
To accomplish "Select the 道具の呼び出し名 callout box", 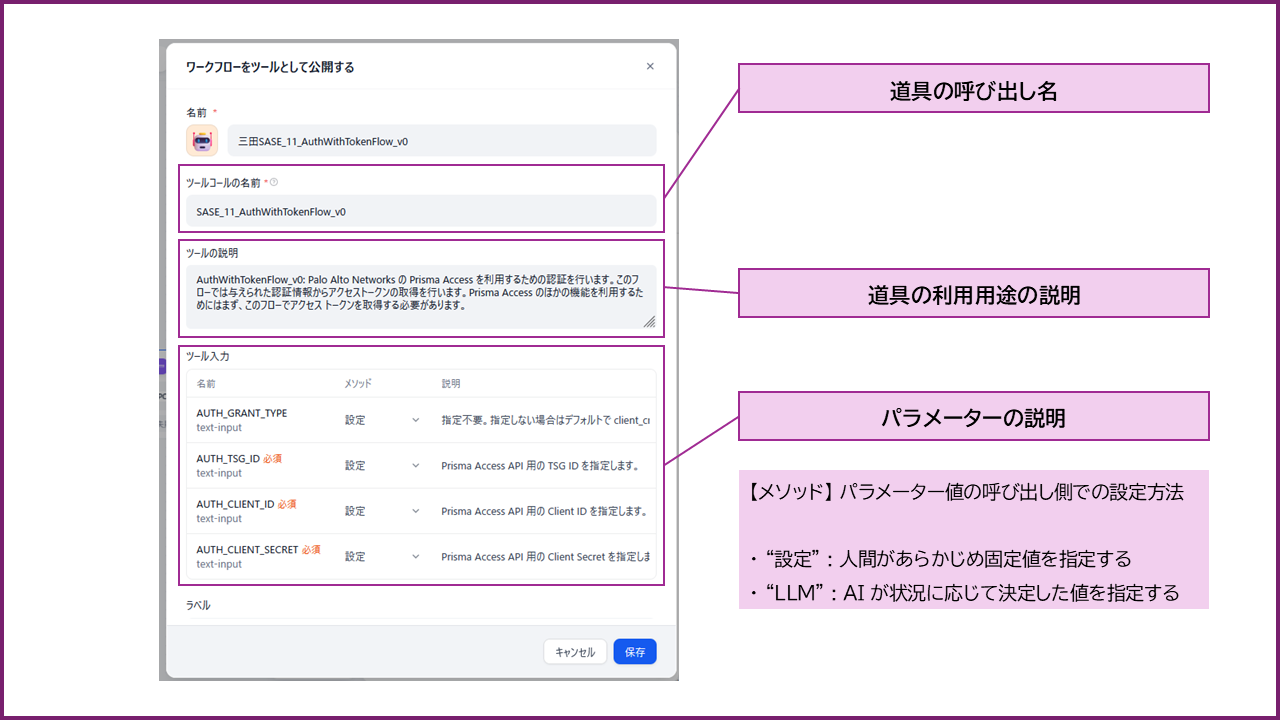I will tap(973, 89).
